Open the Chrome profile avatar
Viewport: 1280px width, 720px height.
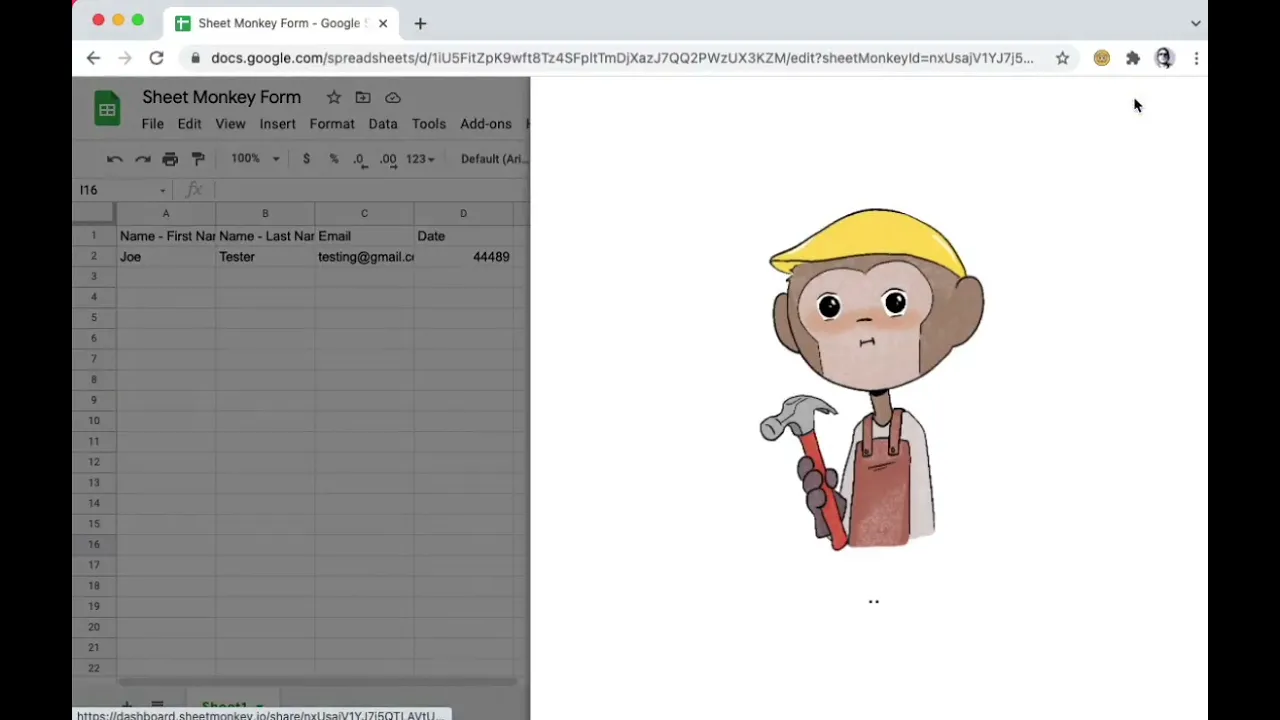pos(1164,58)
